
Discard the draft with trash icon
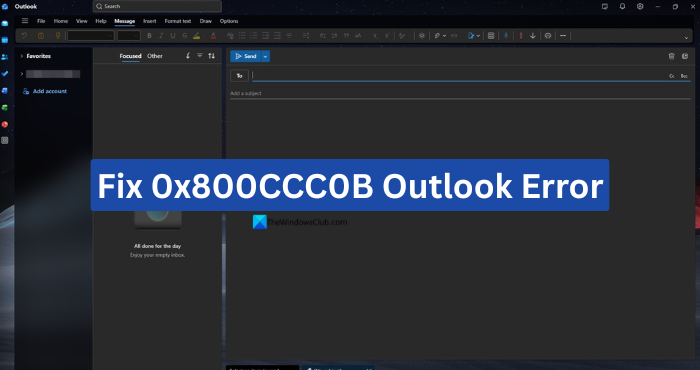(x=671, y=56)
